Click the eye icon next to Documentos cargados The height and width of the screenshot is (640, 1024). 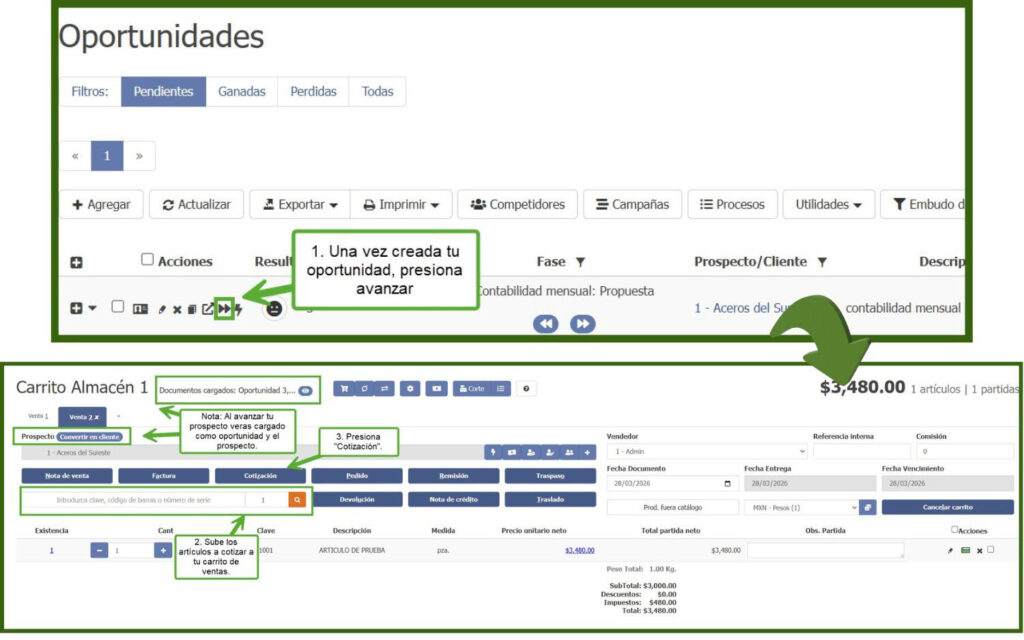pos(305,390)
